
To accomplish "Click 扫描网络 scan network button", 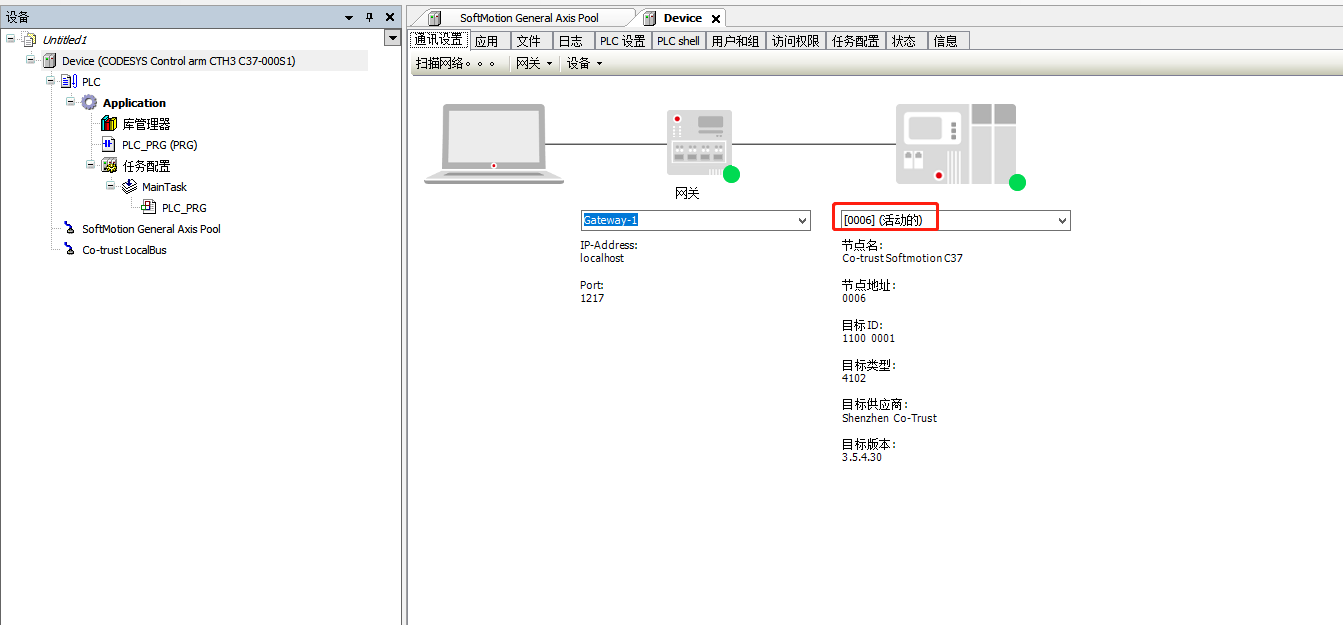I will coord(455,63).
